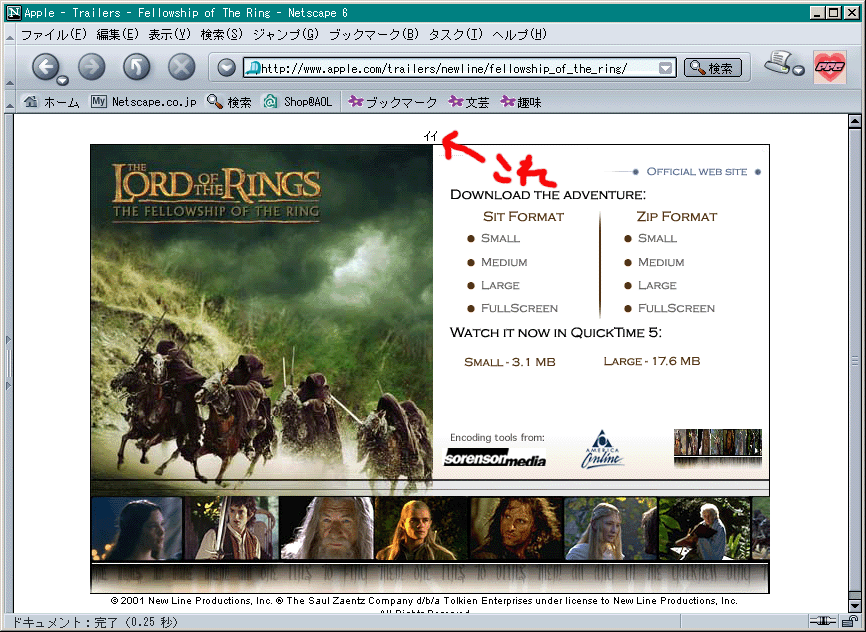Open the Shop@AOL toolbar shortcut
This screenshot has width=866, height=632.
pyautogui.click(x=298, y=102)
